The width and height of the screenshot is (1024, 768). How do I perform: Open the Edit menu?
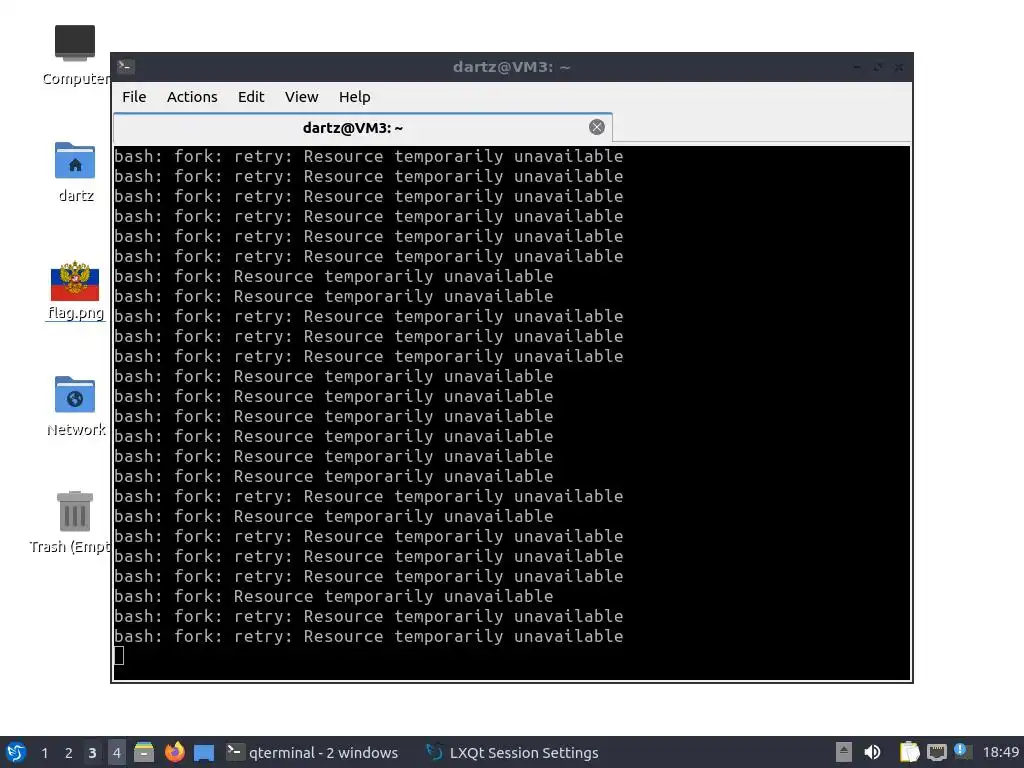[251, 97]
